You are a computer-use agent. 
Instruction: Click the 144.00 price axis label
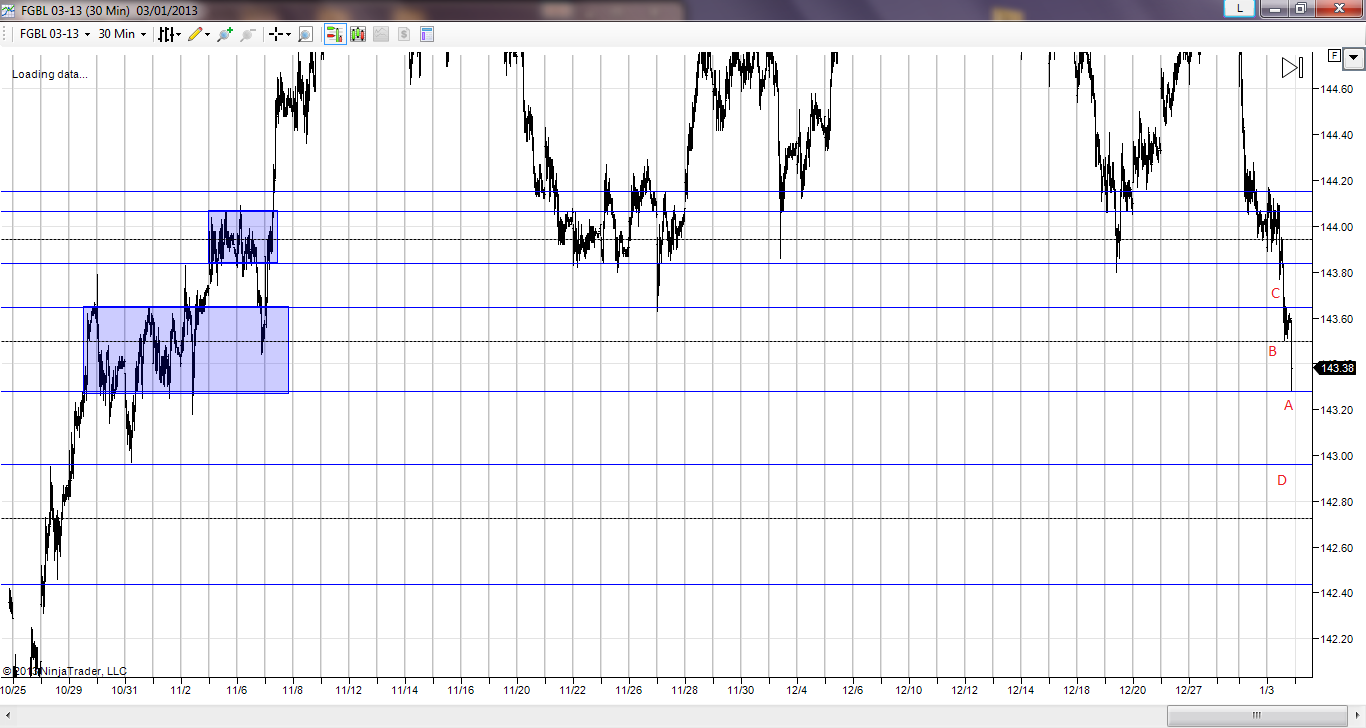click(1337, 228)
